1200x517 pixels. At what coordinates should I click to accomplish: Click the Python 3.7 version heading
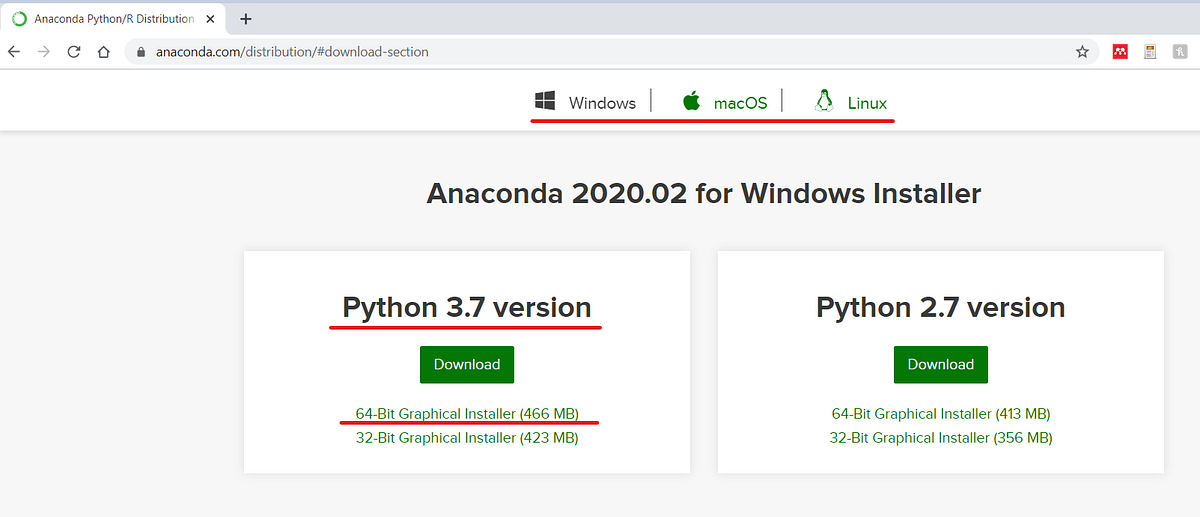(x=467, y=307)
